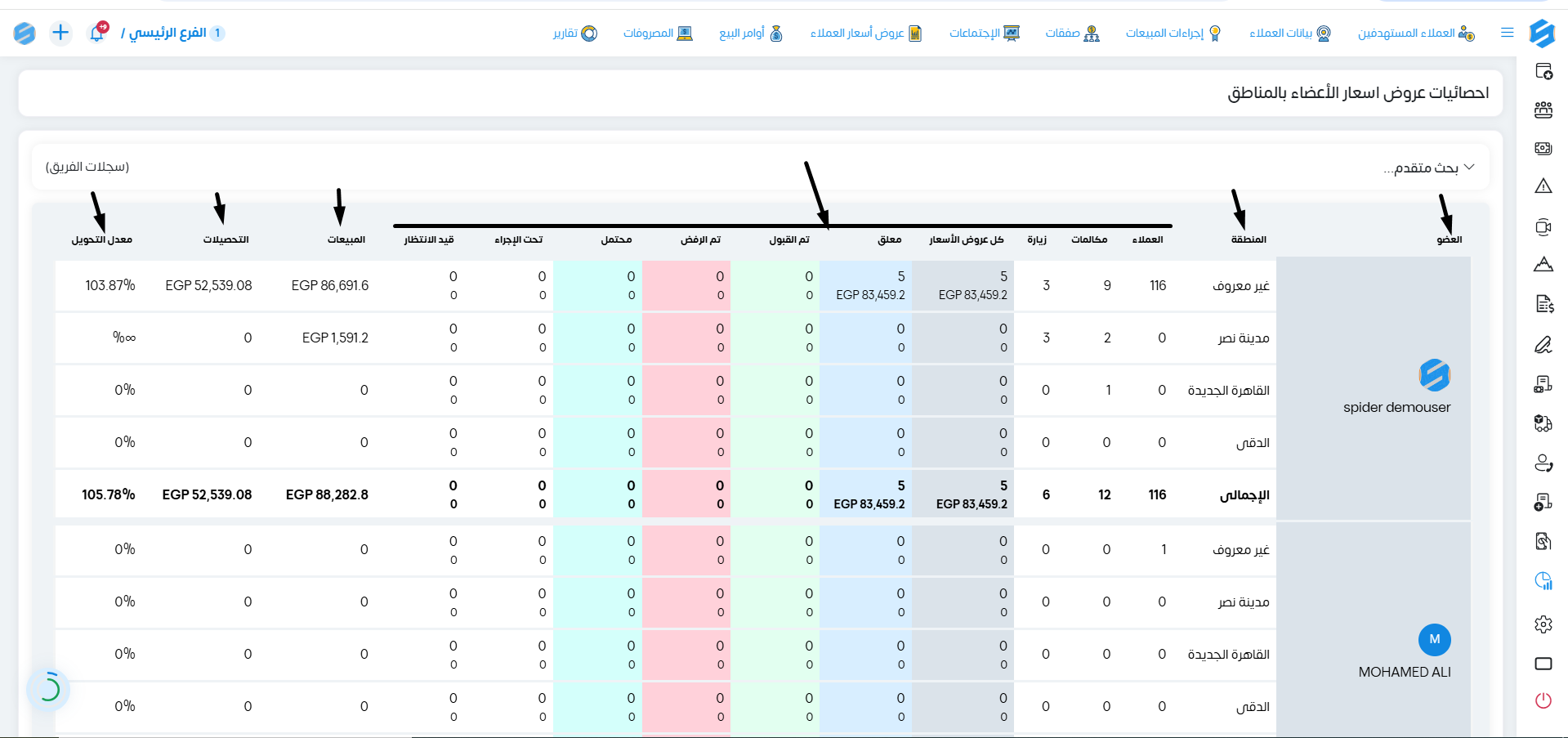Open المصروفات menu
Viewport: 1568px width, 738px height.
[658, 33]
